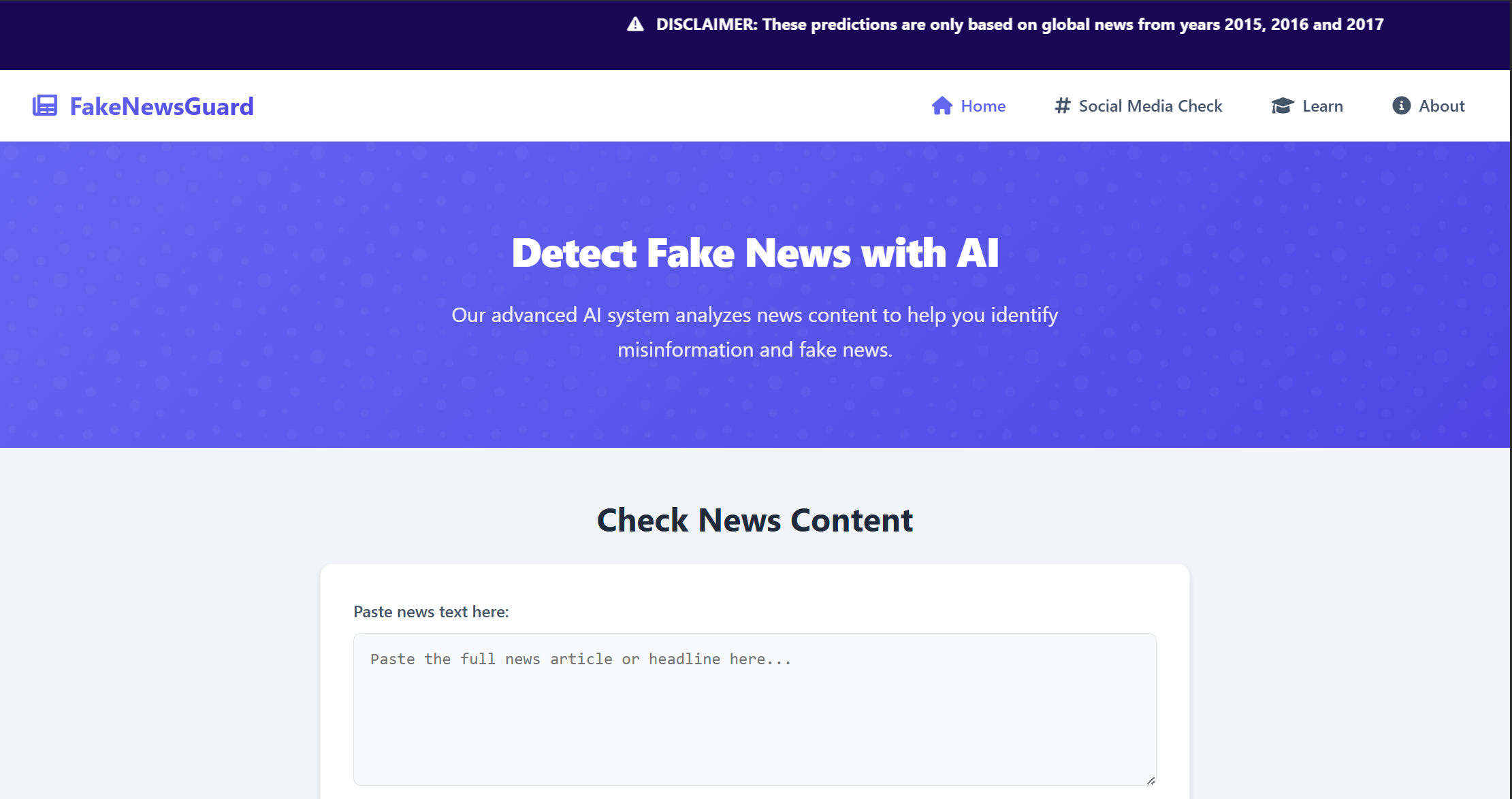Click the Check News Content section title
Viewport: 1512px width, 799px height.
pyautogui.click(x=755, y=520)
